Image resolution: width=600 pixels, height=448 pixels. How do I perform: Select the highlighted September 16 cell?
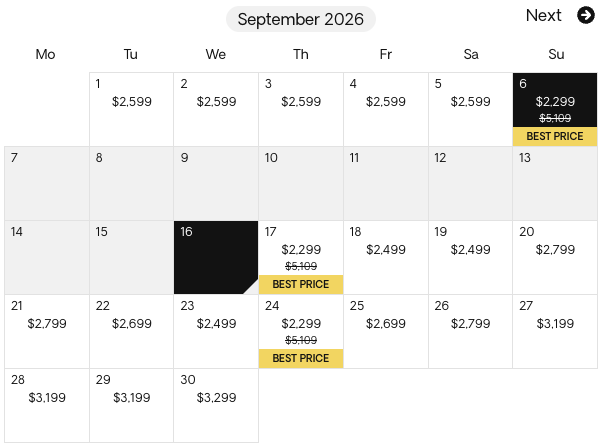coord(216,257)
